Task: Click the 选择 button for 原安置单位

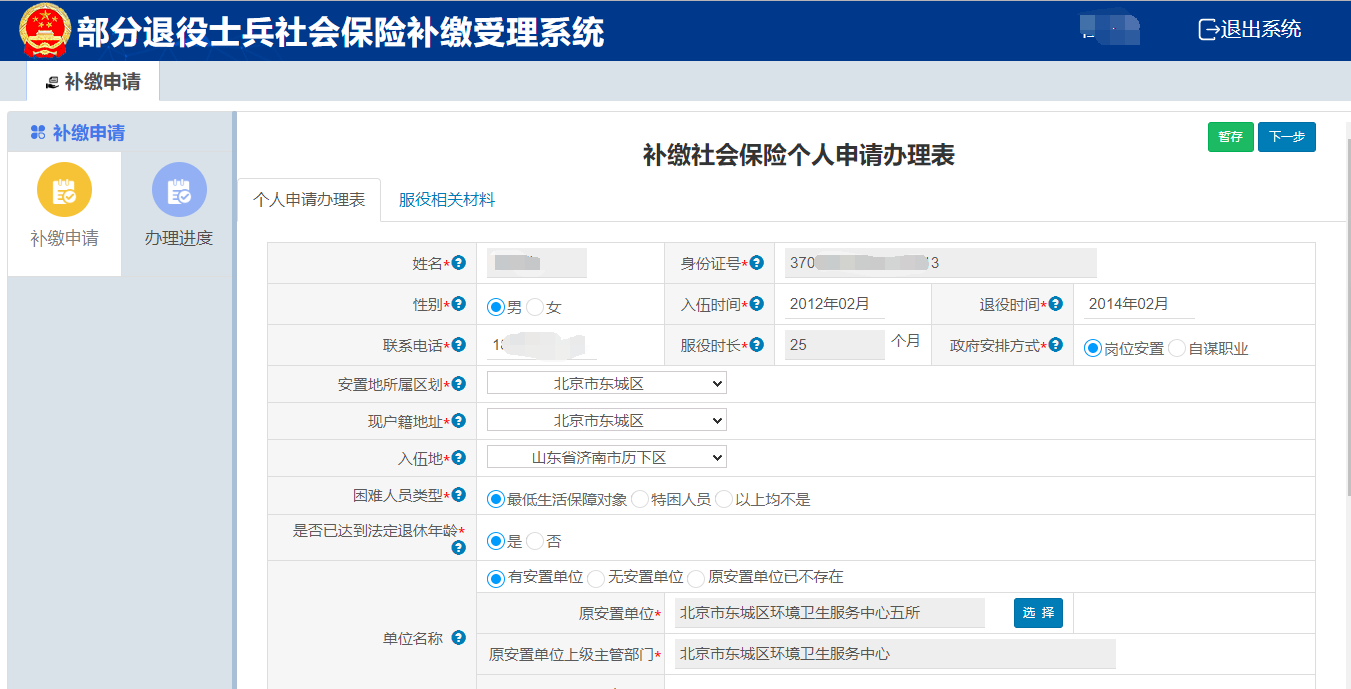Action: (1038, 612)
